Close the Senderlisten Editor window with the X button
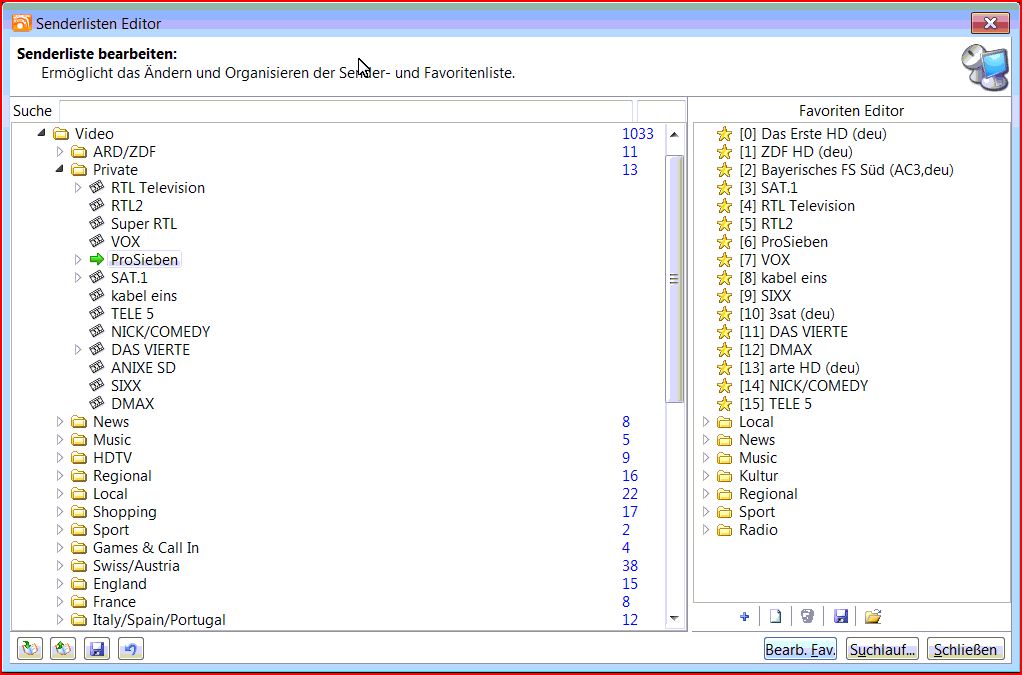1022x675 pixels. tap(990, 23)
